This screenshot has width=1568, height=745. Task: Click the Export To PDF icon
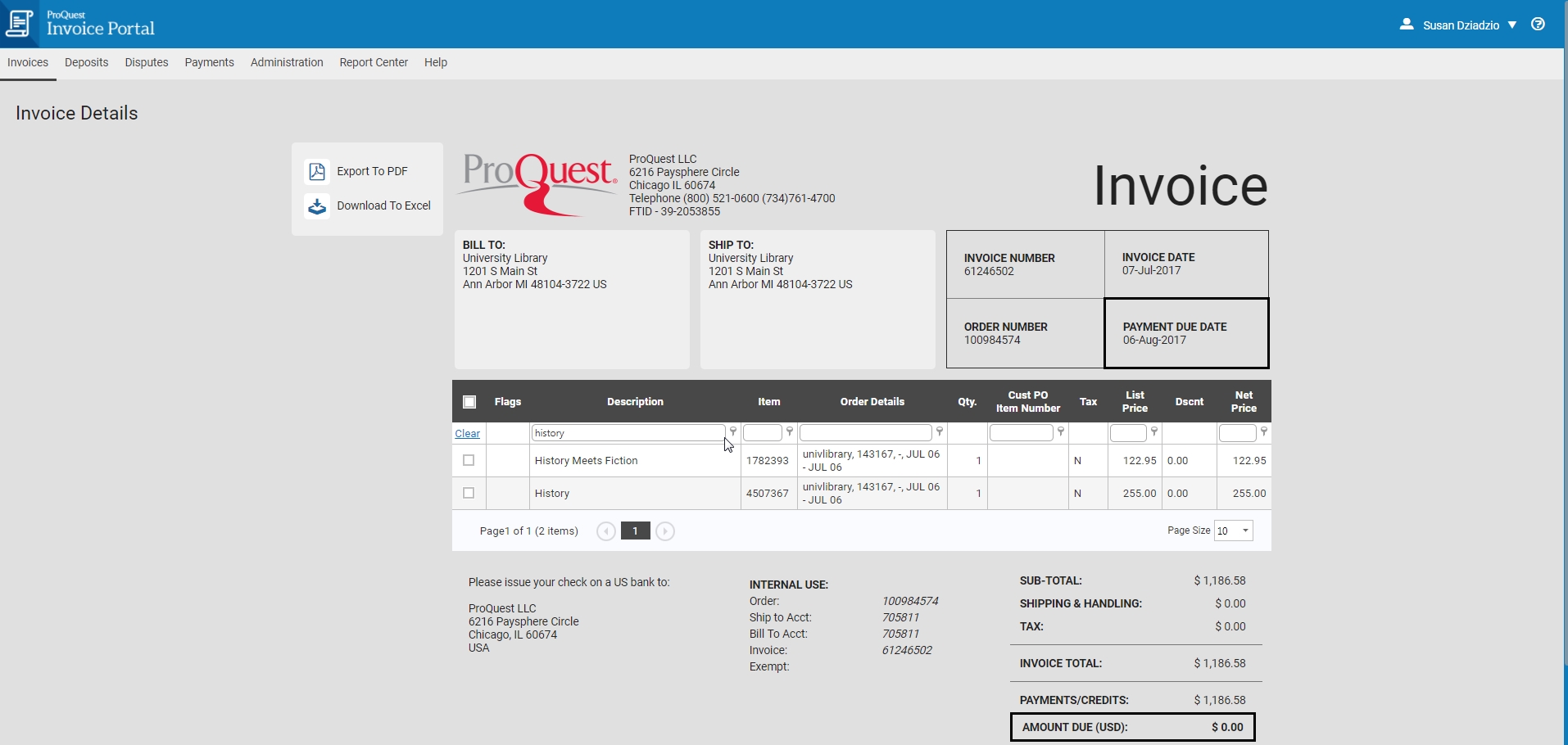(x=317, y=171)
